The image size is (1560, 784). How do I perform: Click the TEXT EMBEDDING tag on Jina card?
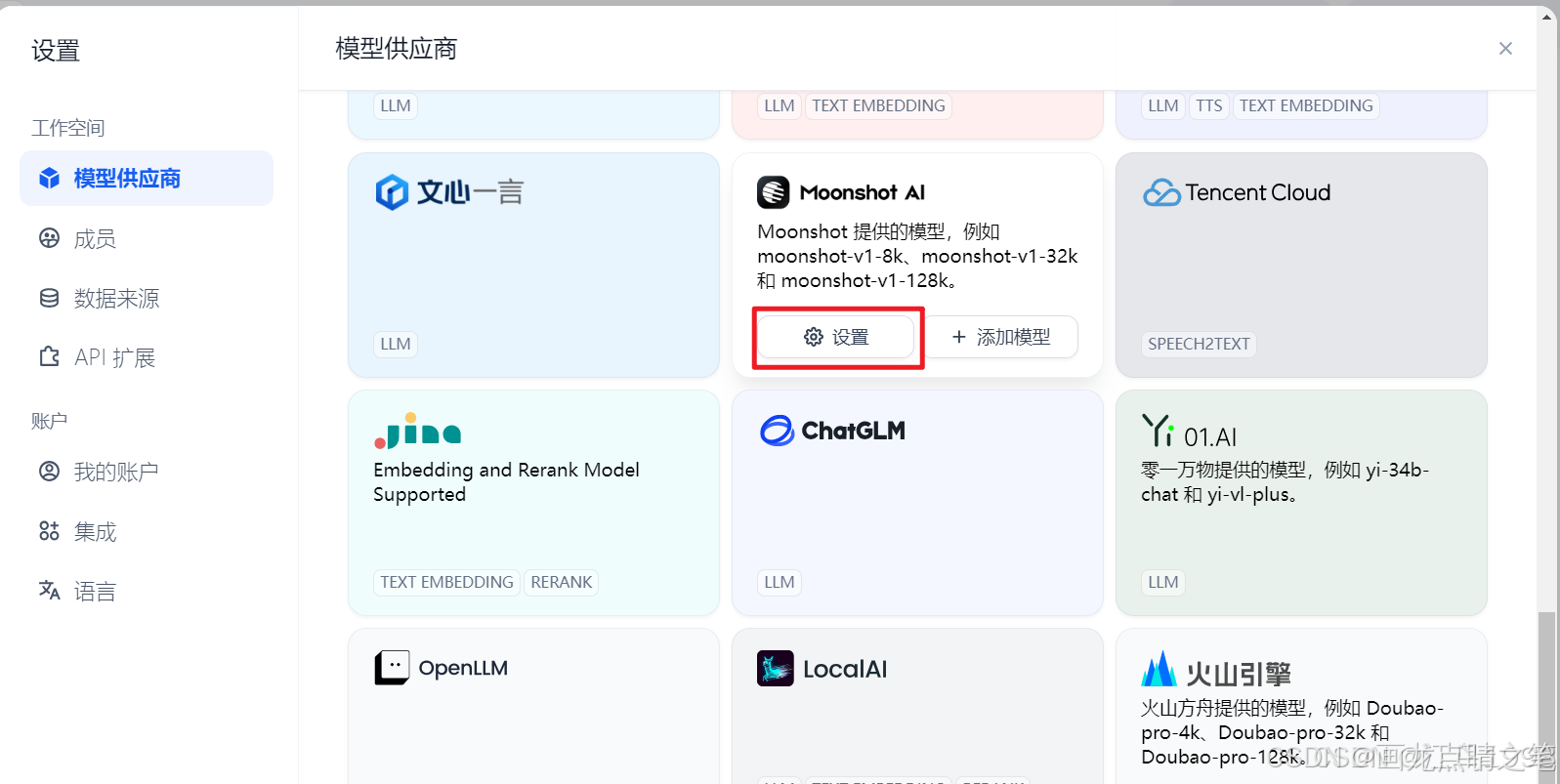point(446,582)
